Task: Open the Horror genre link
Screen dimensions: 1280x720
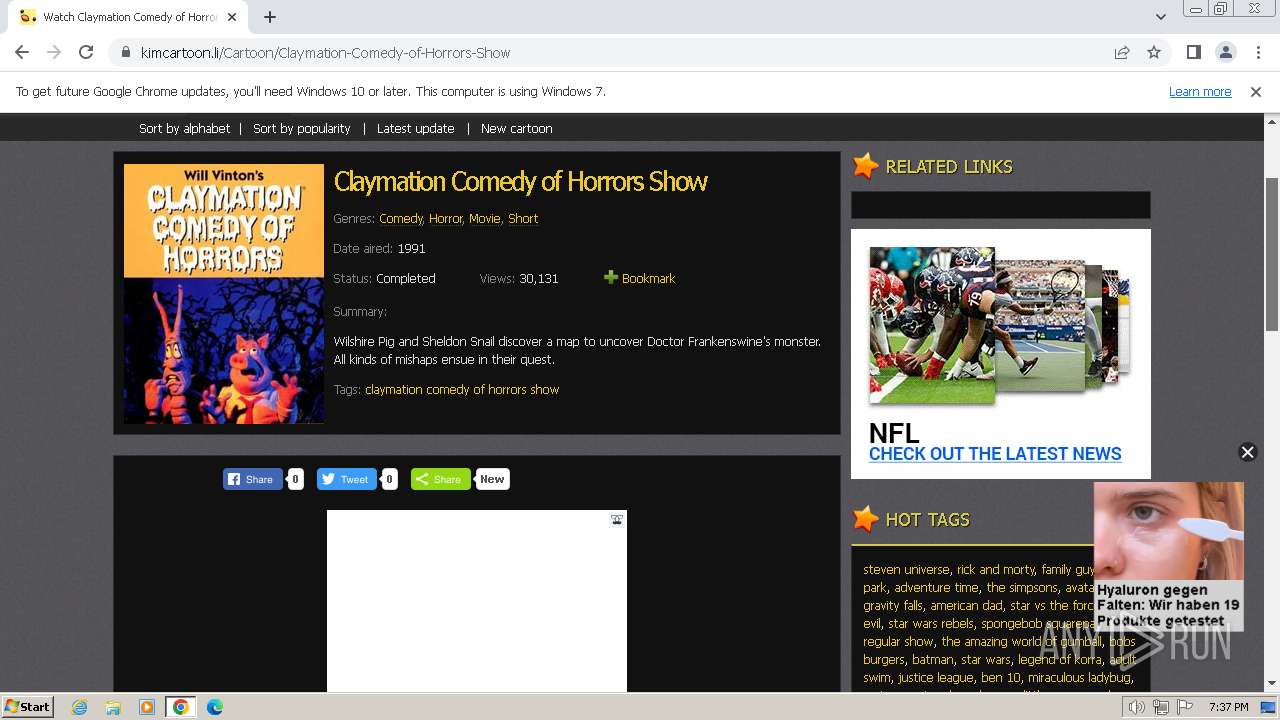Action: click(446, 218)
